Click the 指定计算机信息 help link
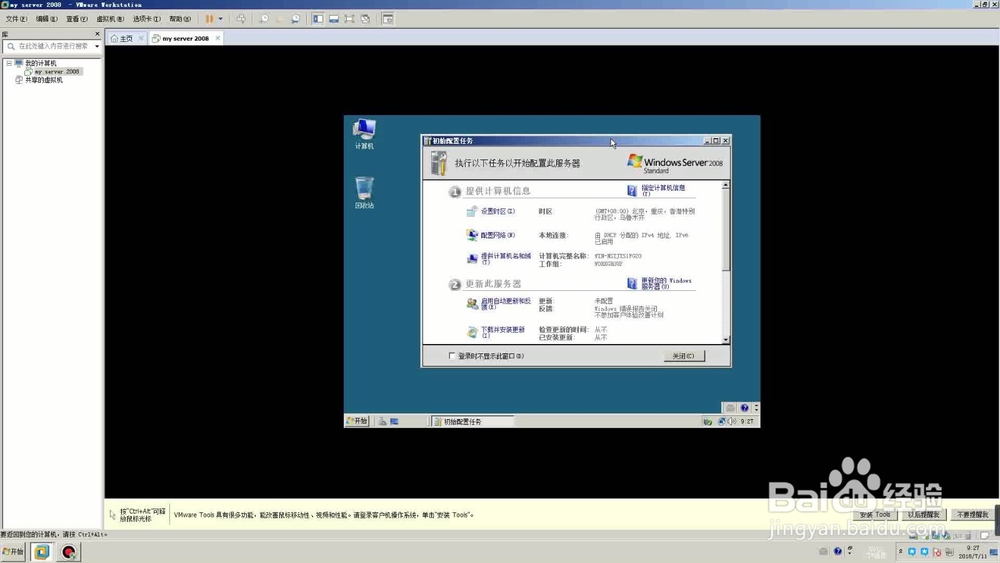The image size is (1000, 563). pos(663,190)
